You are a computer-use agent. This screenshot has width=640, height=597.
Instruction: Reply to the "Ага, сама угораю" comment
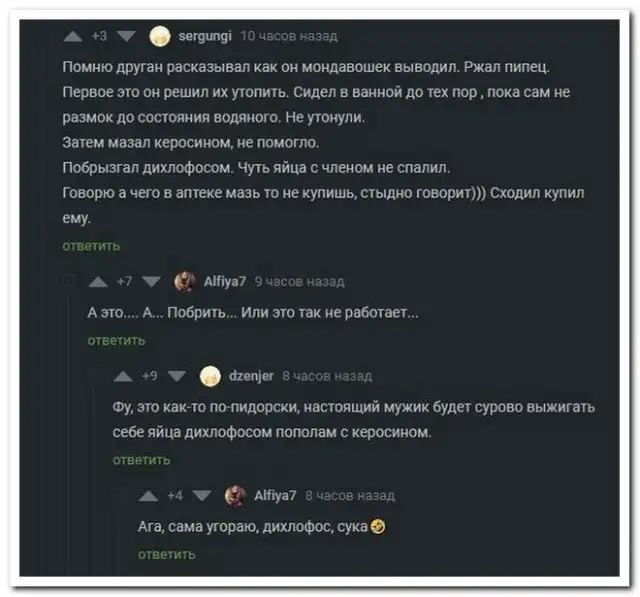(165, 554)
